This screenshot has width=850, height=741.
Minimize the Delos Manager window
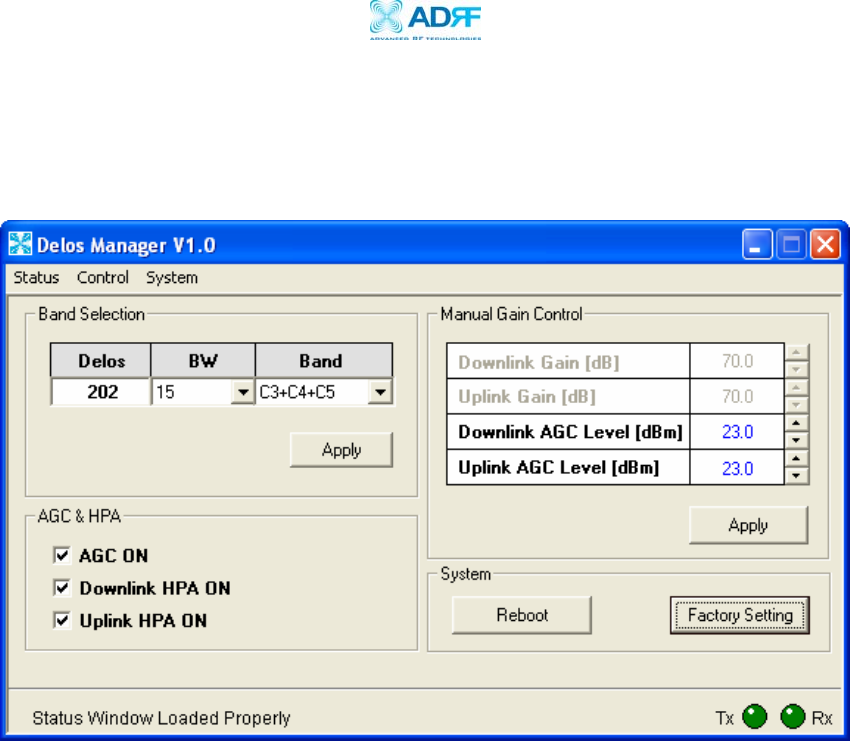pos(757,244)
